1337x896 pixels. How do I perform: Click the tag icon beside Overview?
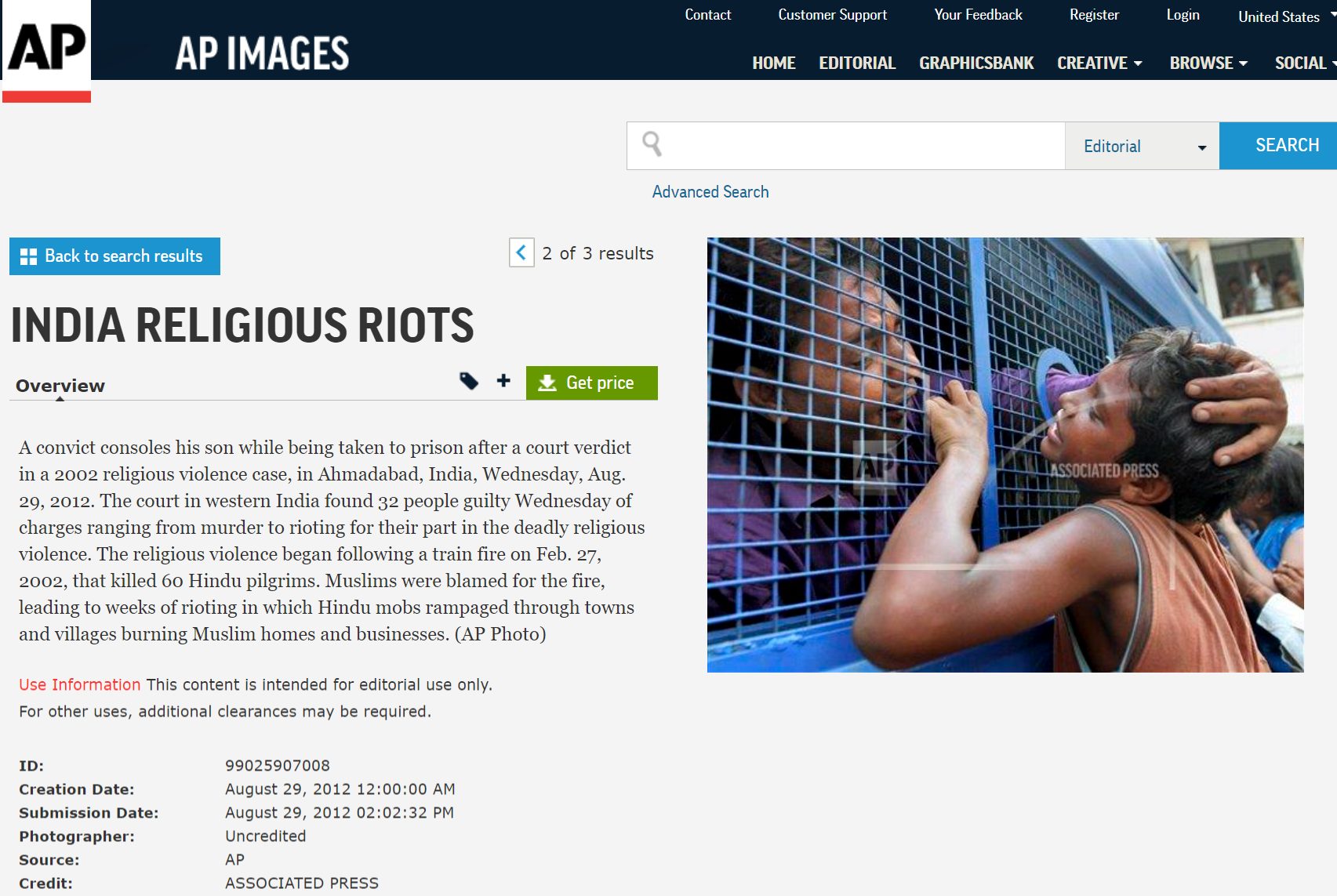pos(469,381)
